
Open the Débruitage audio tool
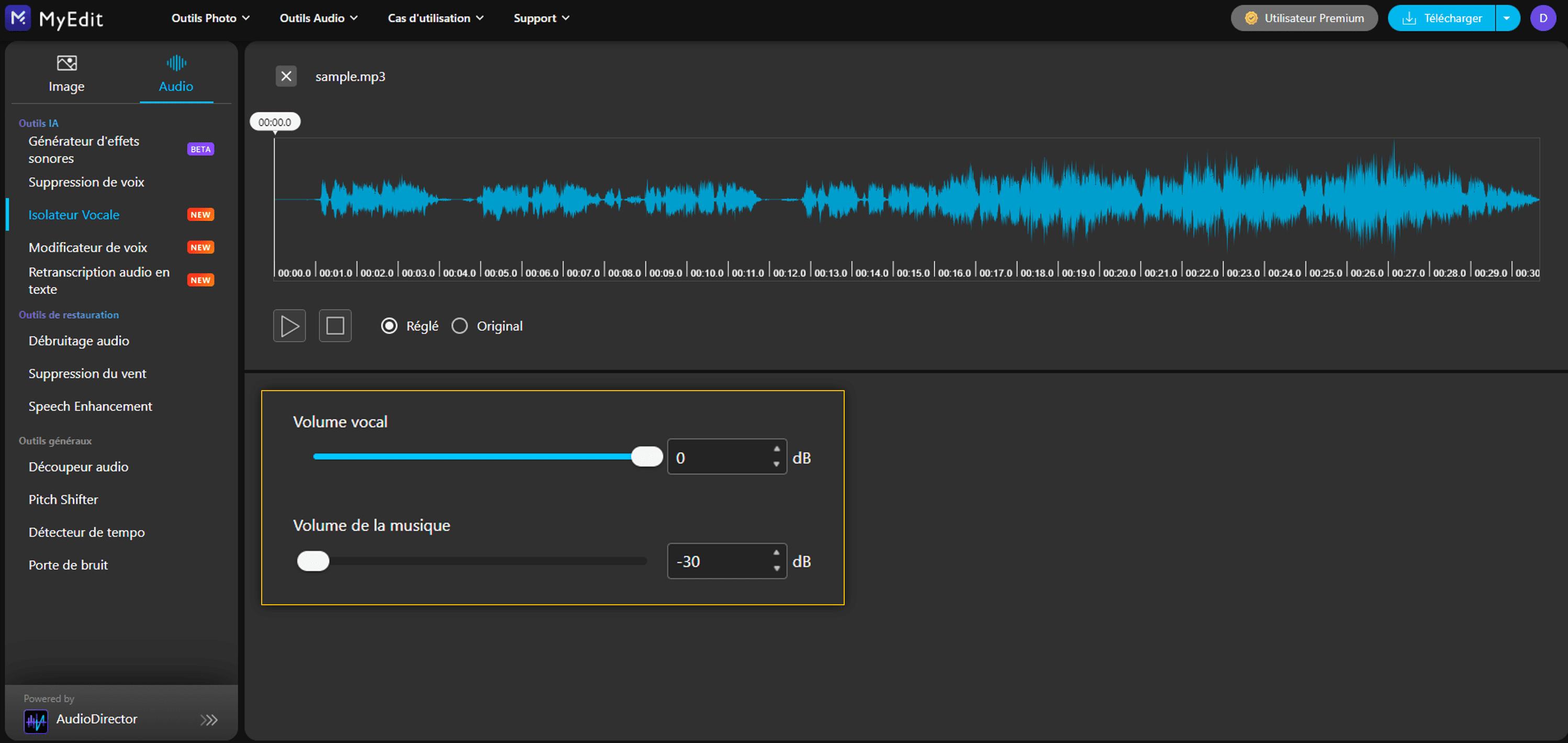pos(79,340)
